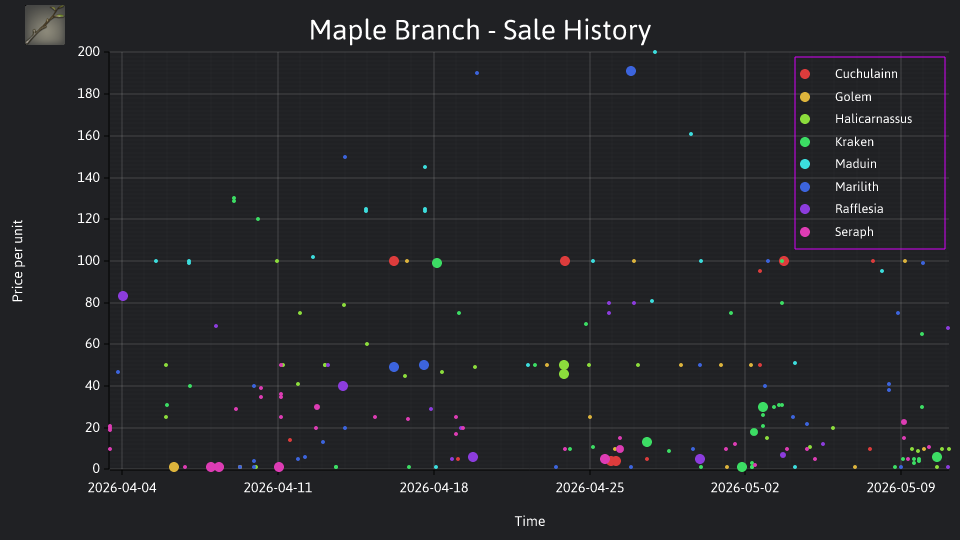
Task: Toggle Maduin world in legend
Action: pyautogui.click(x=855, y=164)
